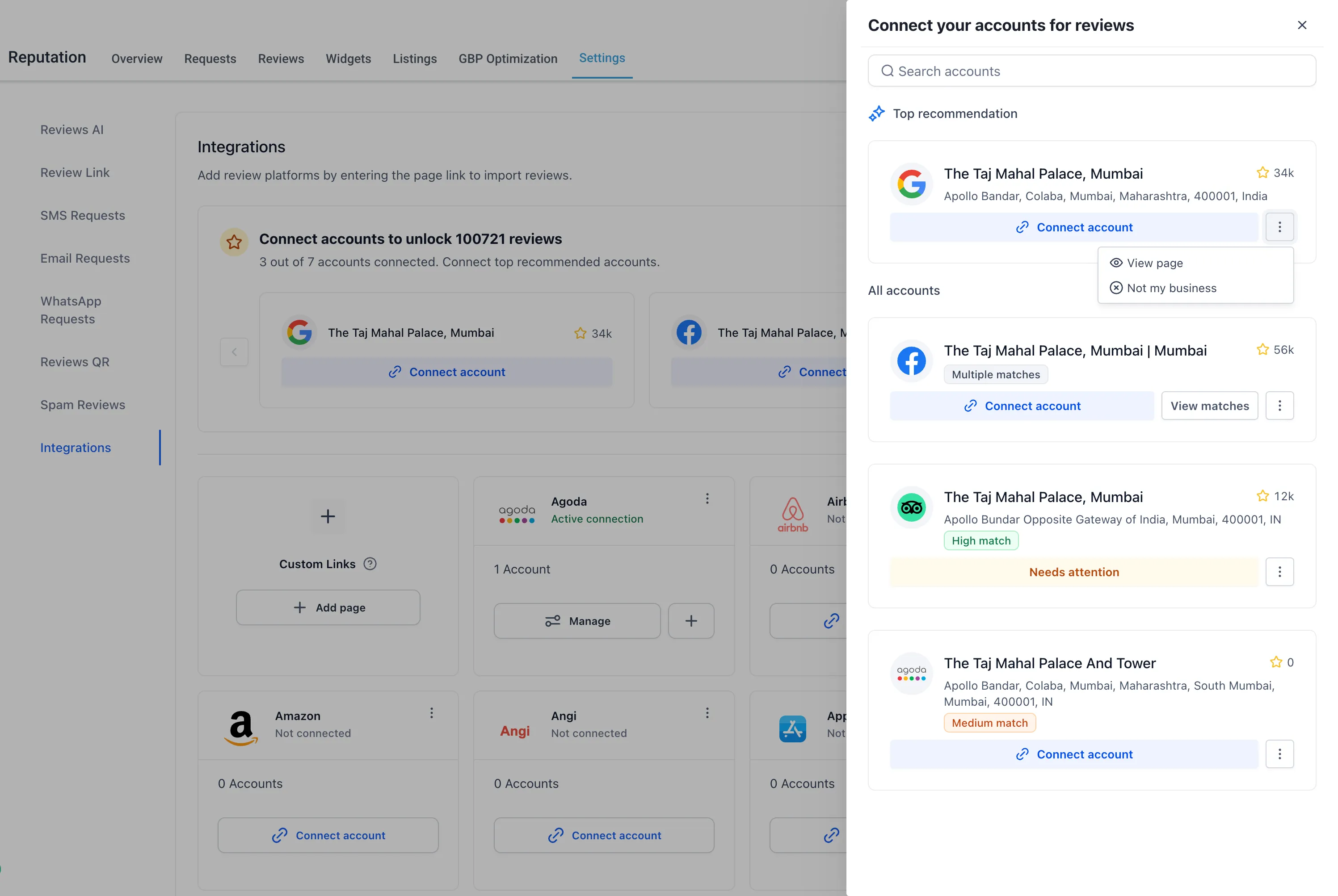Image resolution: width=1338 pixels, height=896 pixels.
Task: Click View matches for Facebook account
Action: point(1209,406)
